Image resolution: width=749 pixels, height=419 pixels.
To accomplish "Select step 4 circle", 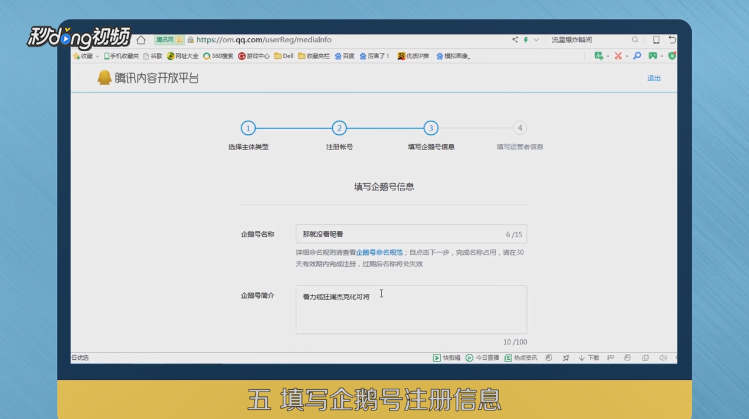I will [520, 128].
